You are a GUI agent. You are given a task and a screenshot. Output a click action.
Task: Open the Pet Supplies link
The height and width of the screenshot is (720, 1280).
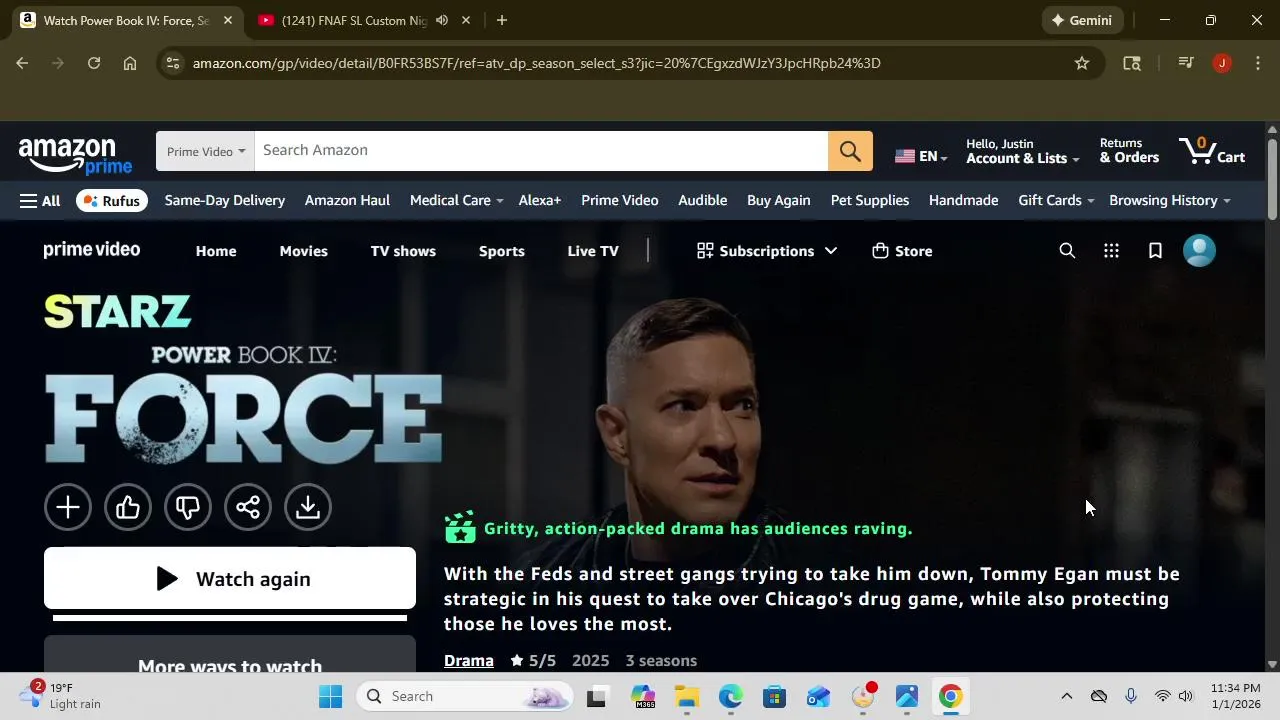(x=870, y=200)
